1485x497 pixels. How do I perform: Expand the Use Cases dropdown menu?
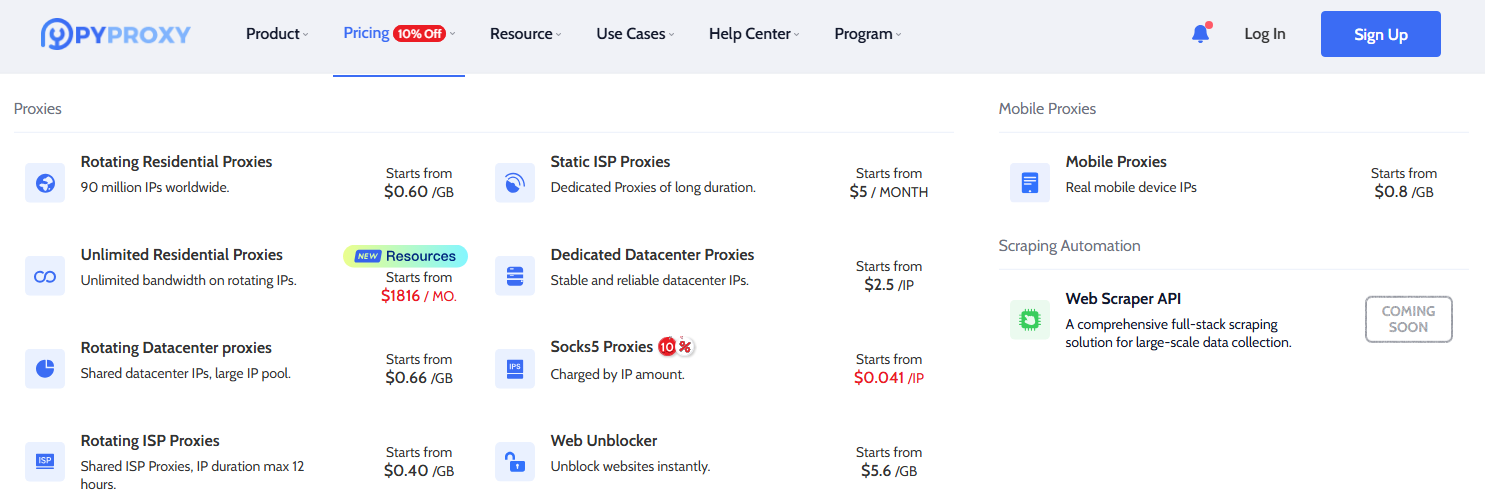(635, 34)
